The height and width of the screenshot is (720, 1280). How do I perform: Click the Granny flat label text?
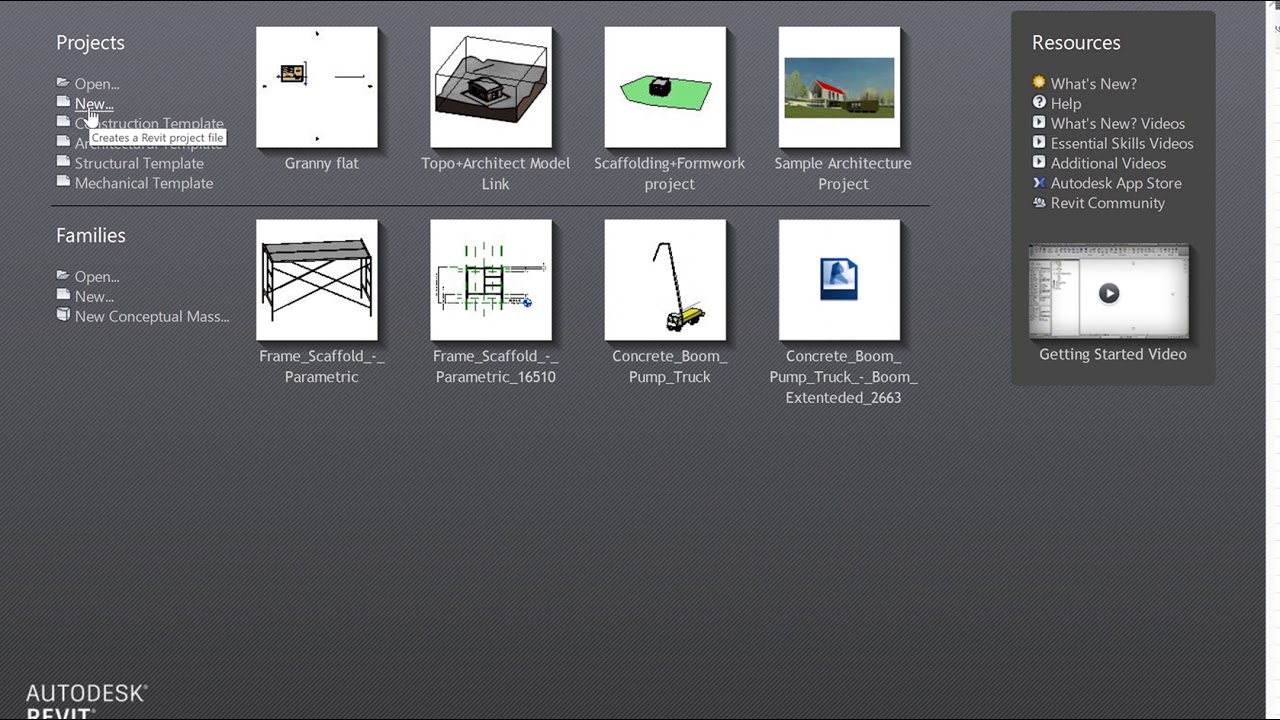pos(321,163)
